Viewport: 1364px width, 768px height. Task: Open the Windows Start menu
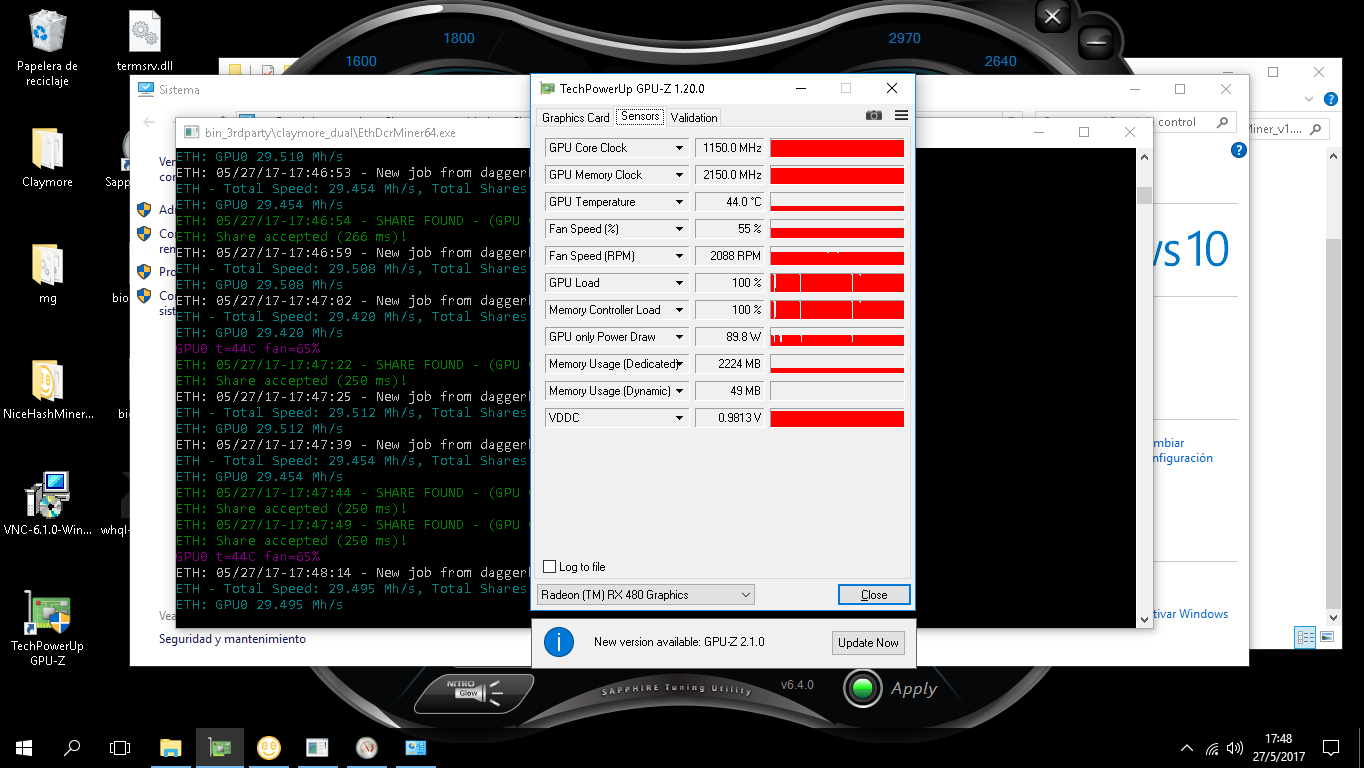point(24,747)
